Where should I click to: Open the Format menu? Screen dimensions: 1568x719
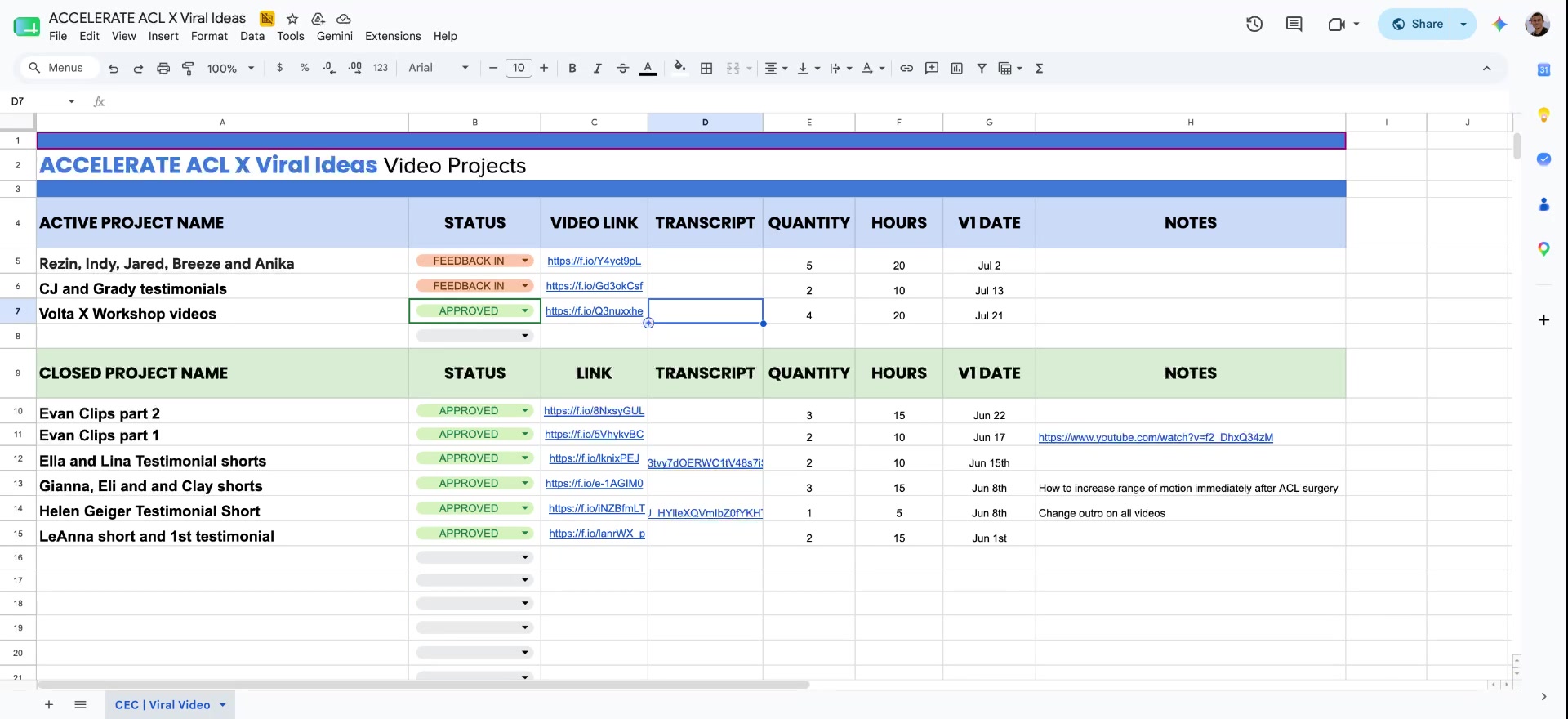(209, 36)
